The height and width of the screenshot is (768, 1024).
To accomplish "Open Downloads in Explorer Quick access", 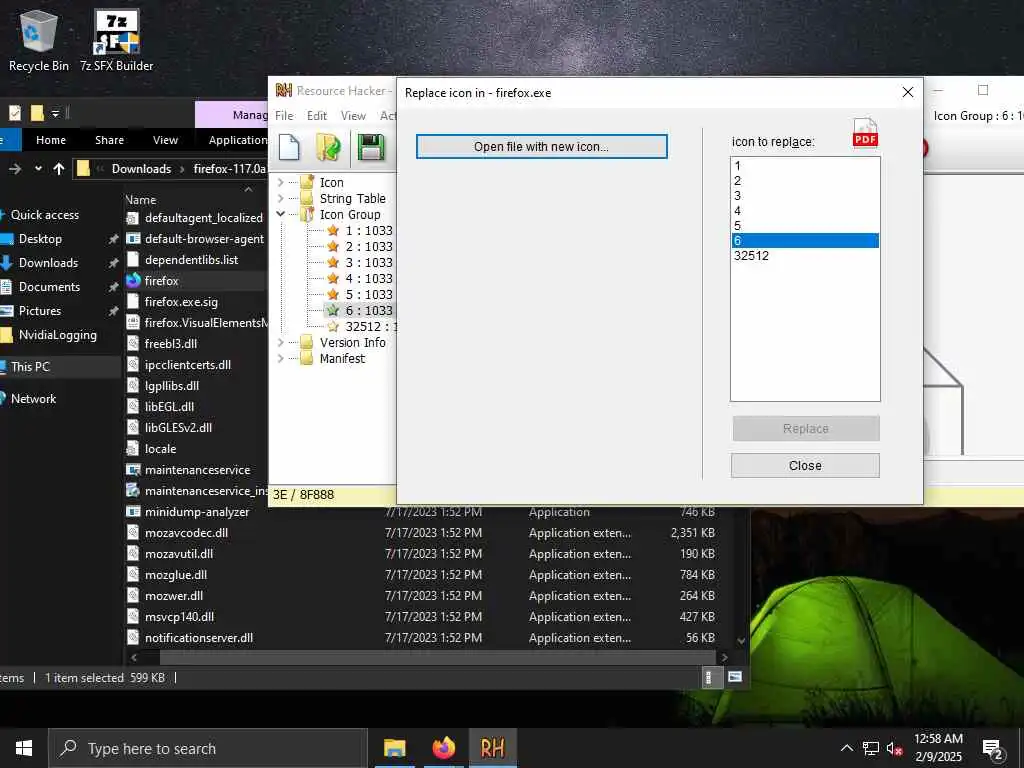I will point(48,263).
